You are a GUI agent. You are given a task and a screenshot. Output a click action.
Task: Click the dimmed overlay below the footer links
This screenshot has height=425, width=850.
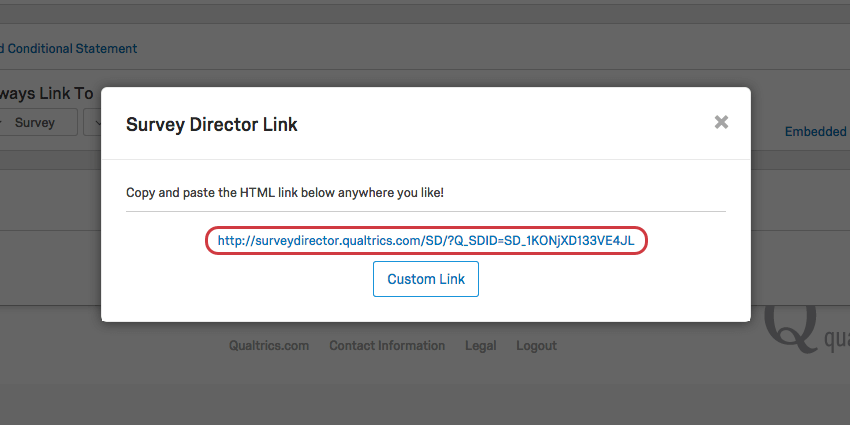[x=425, y=405]
